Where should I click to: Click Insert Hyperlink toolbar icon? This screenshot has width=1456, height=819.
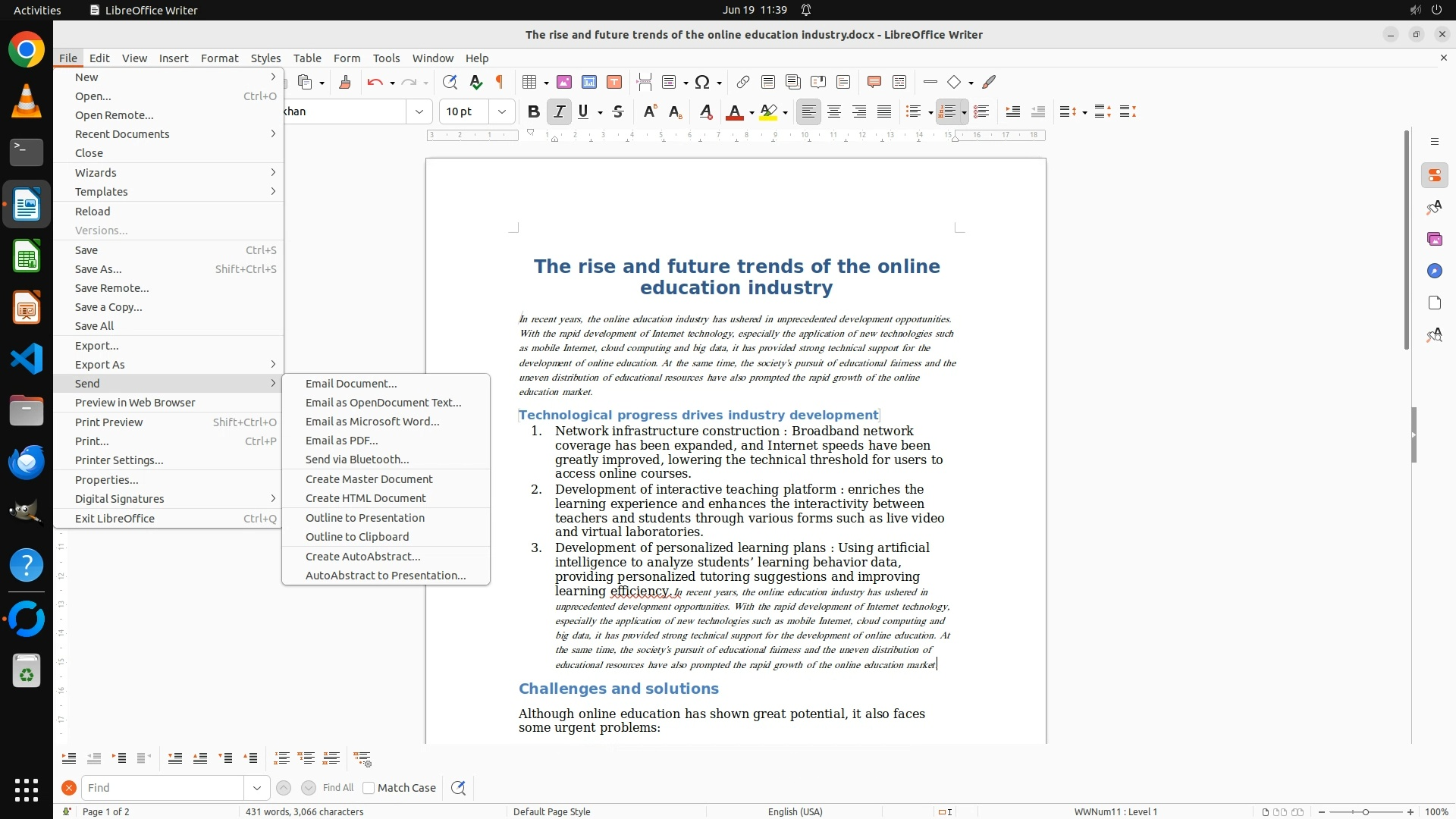743,82
